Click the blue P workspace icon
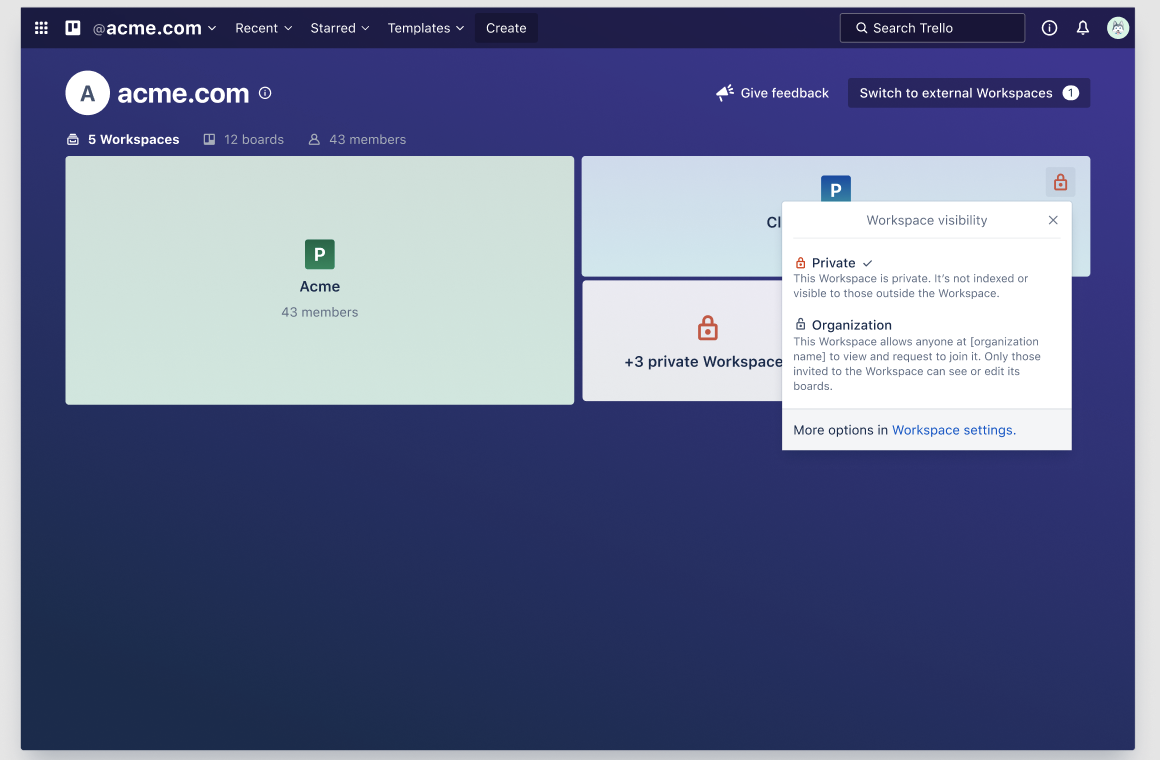The width and height of the screenshot is (1160, 760). point(836,189)
